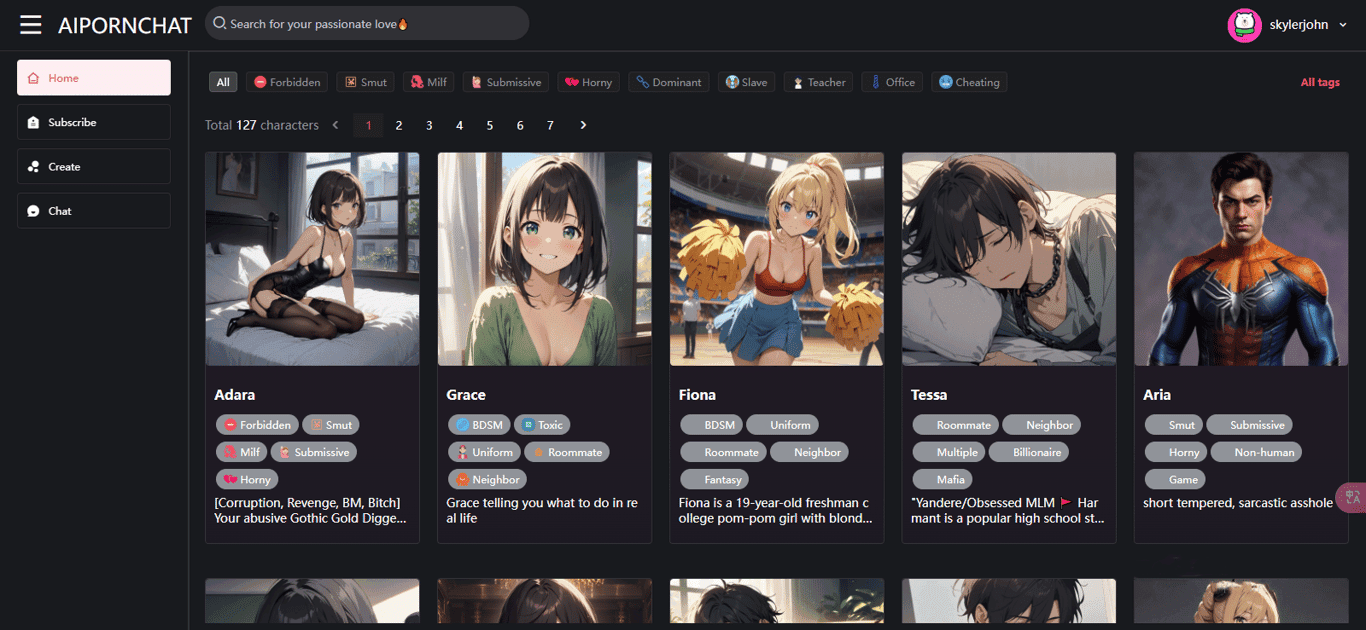Screen dimensions: 1366x630
Task: Click the previous page chevron
Action: click(x=335, y=125)
